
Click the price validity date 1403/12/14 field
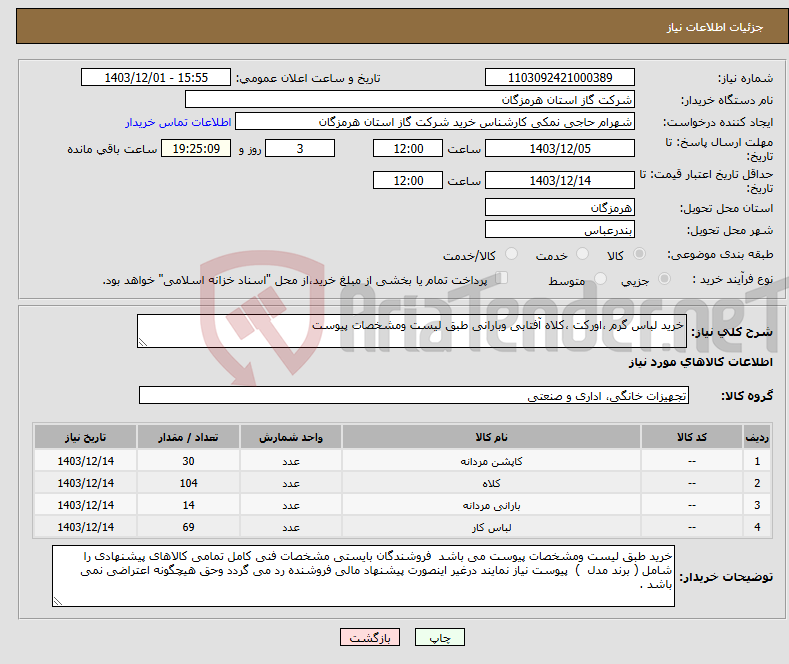point(560,180)
